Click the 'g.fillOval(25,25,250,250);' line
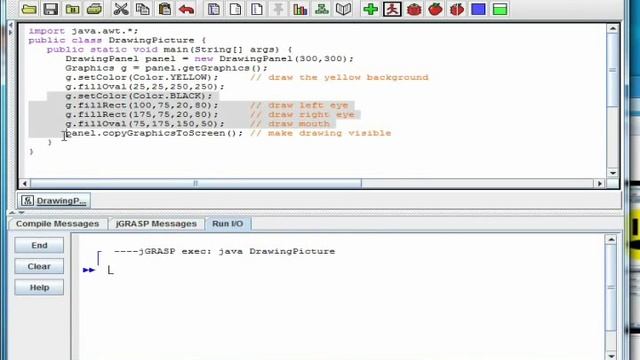The height and width of the screenshot is (360, 640). coord(145,87)
